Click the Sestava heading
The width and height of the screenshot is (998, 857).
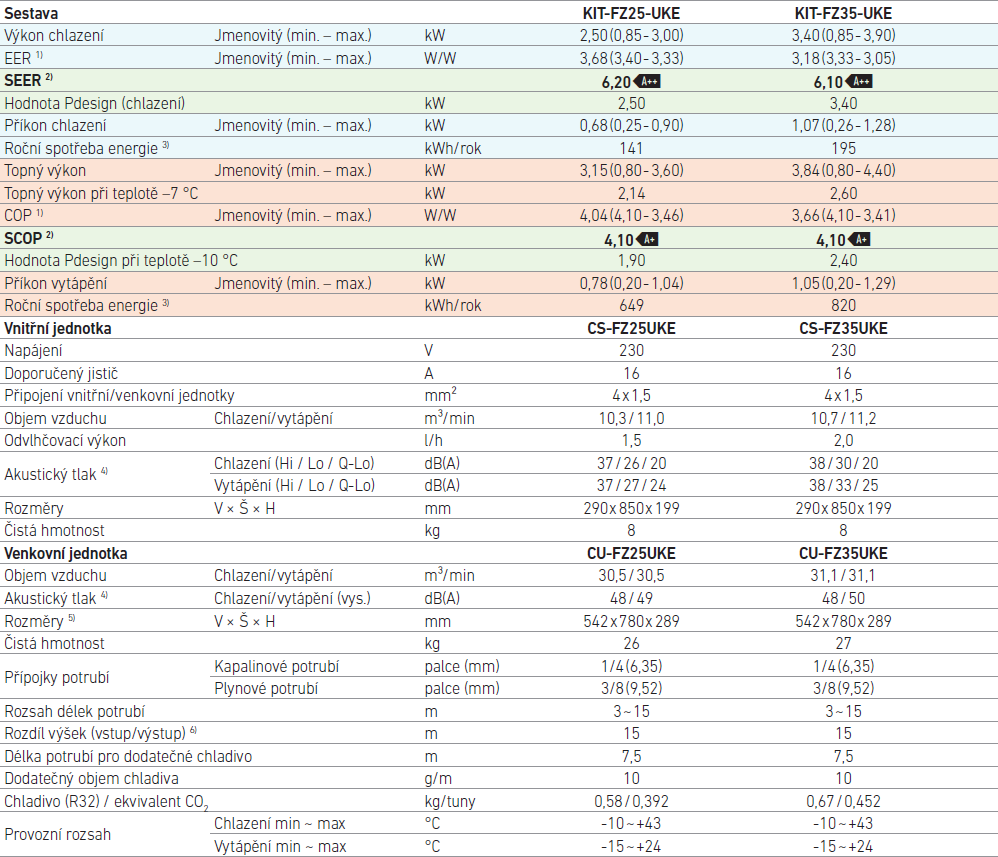click(31, 13)
